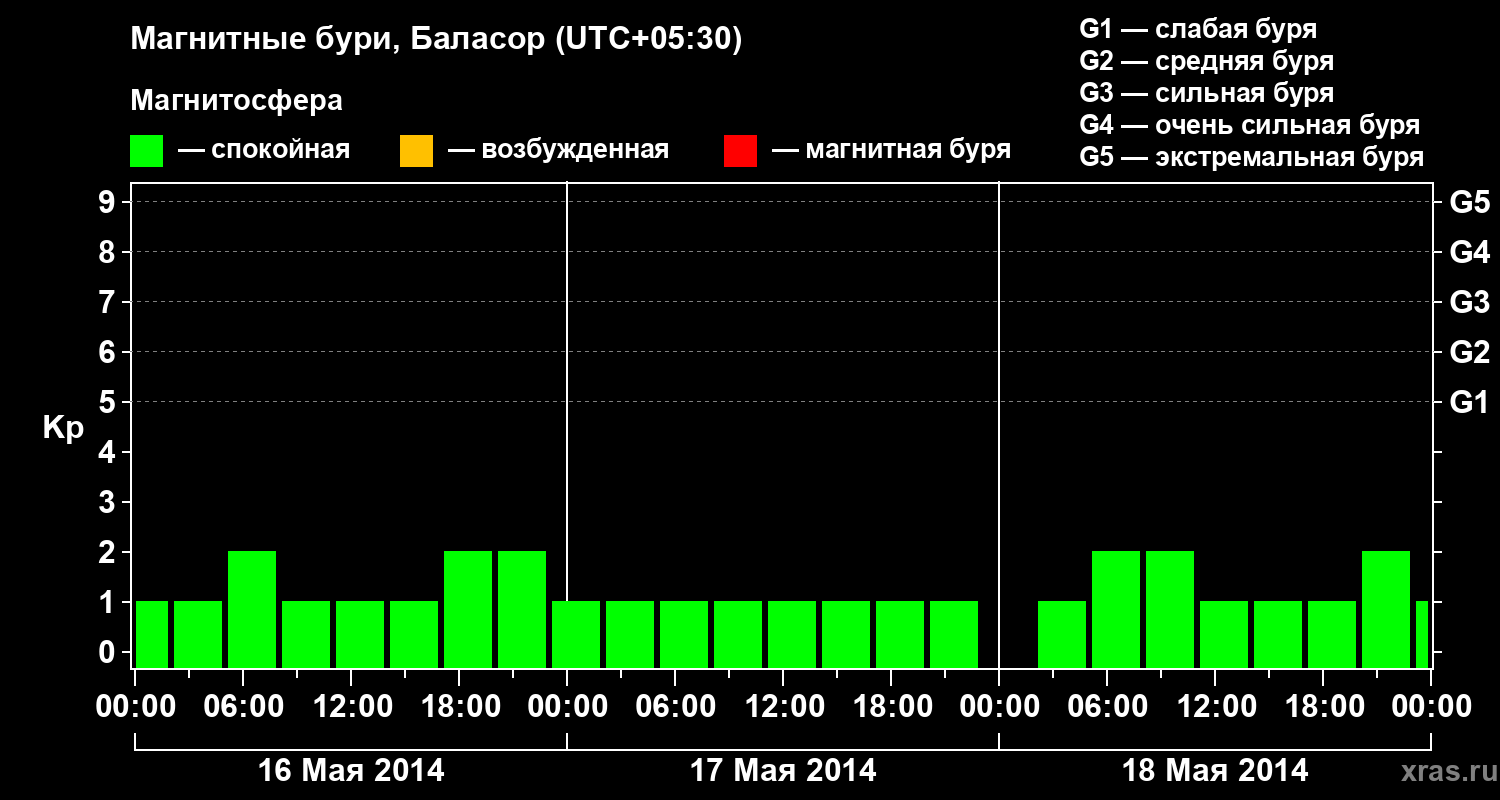The image size is (1500, 800).
Task: Click 'G3 — сильная буря' legend line
Action: coord(1207,93)
